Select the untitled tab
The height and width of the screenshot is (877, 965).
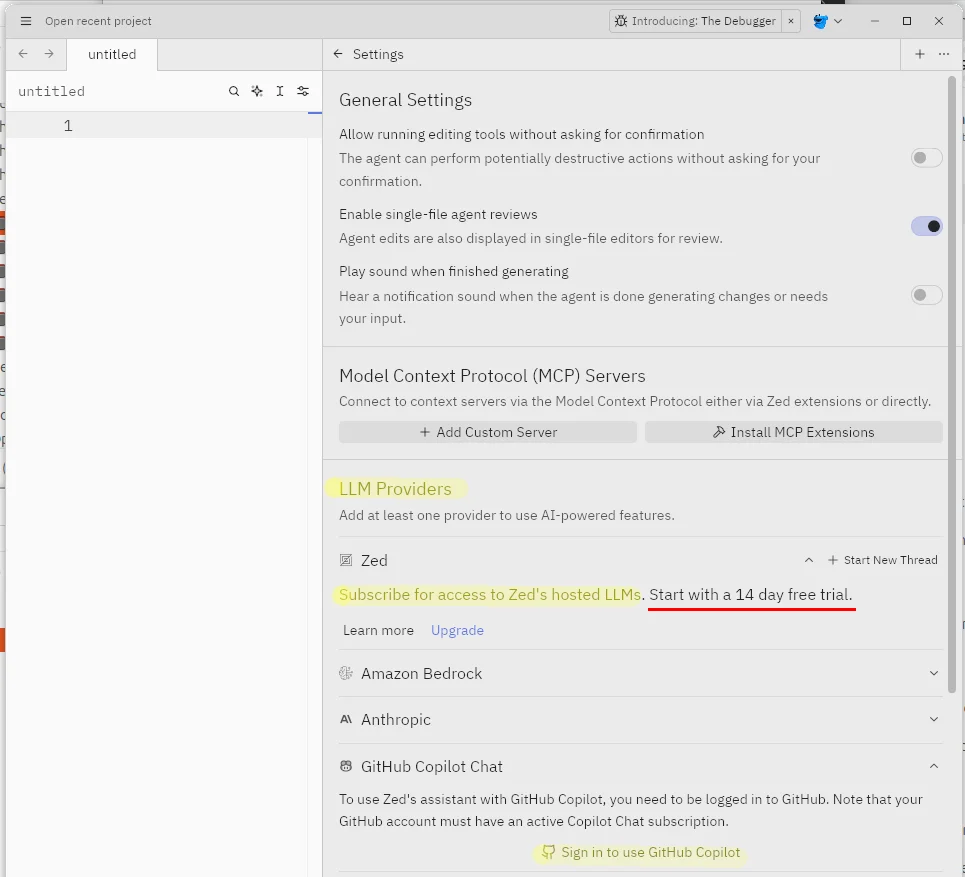(x=112, y=54)
